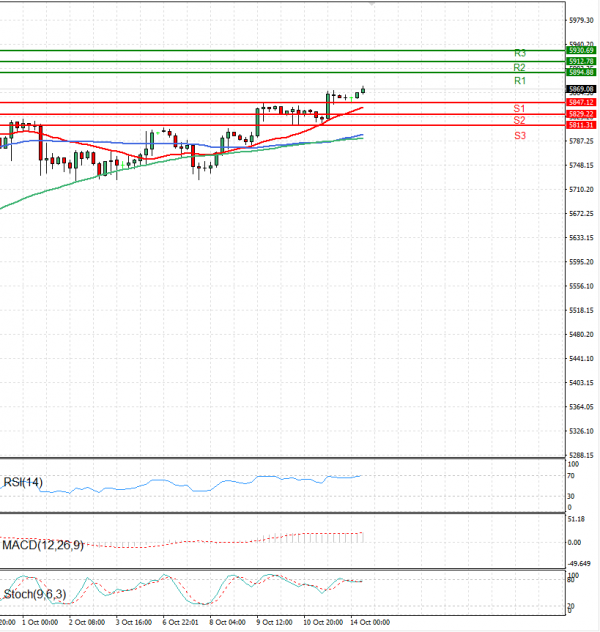600x632 pixels.
Task: Click the MACD scale value 51.18
Action: tap(576, 519)
